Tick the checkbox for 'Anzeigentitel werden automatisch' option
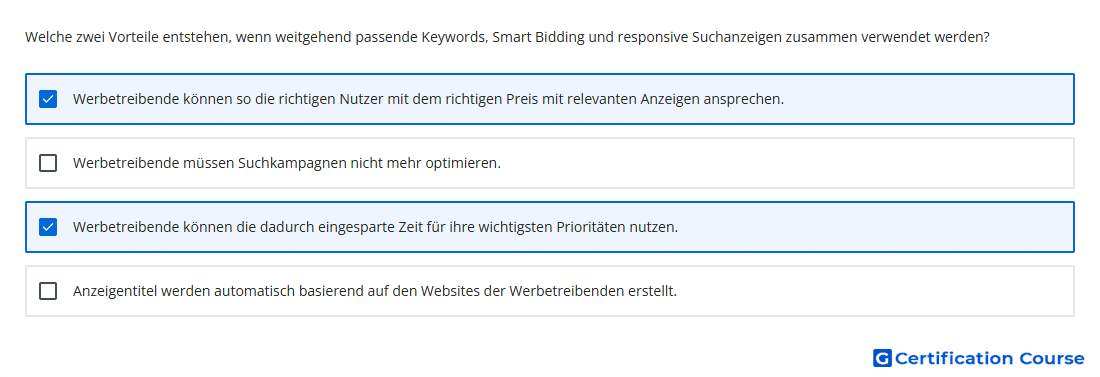 pos(48,291)
